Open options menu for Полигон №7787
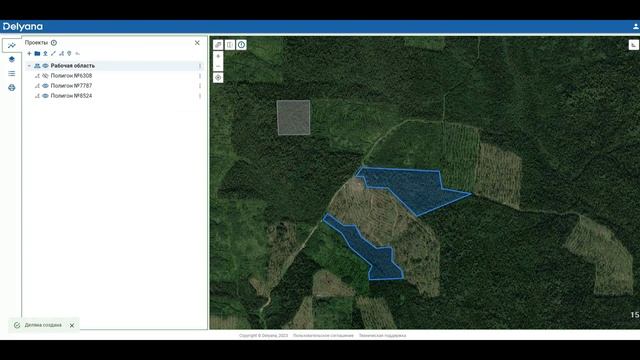Viewport: 640px width, 360px height. click(x=200, y=86)
